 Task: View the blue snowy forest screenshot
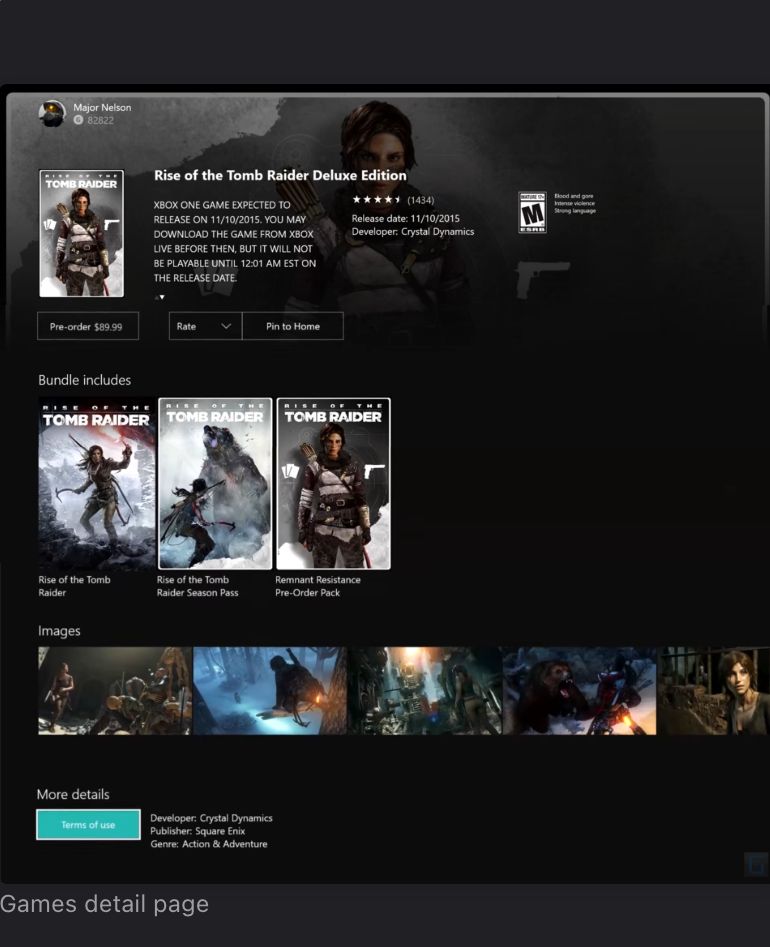point(270,690)
